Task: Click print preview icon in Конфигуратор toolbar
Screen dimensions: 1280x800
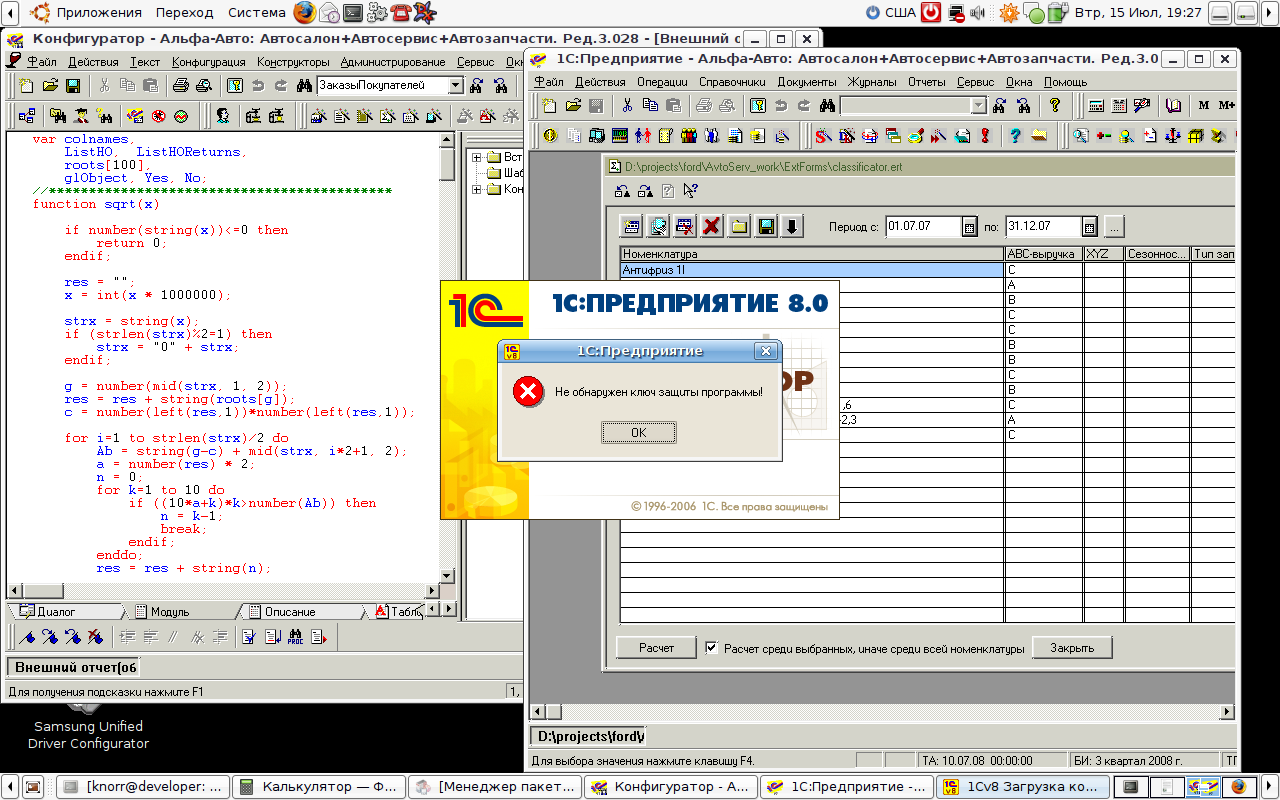Action: pyautogui.click(x=203, y=86)
